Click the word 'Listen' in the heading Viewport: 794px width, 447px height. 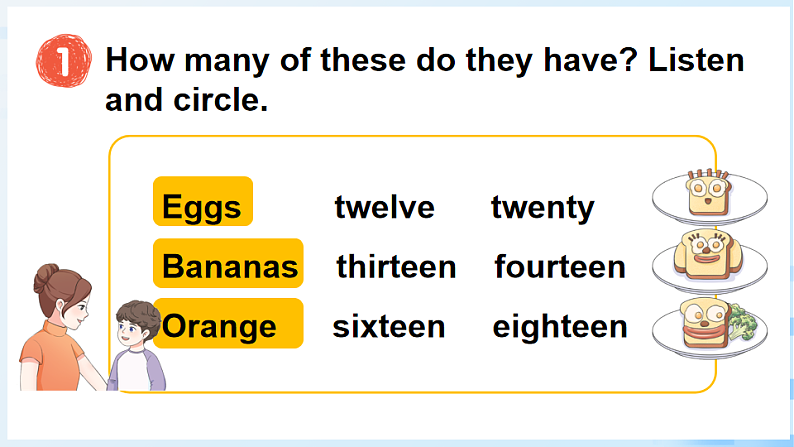click(696, 59)
